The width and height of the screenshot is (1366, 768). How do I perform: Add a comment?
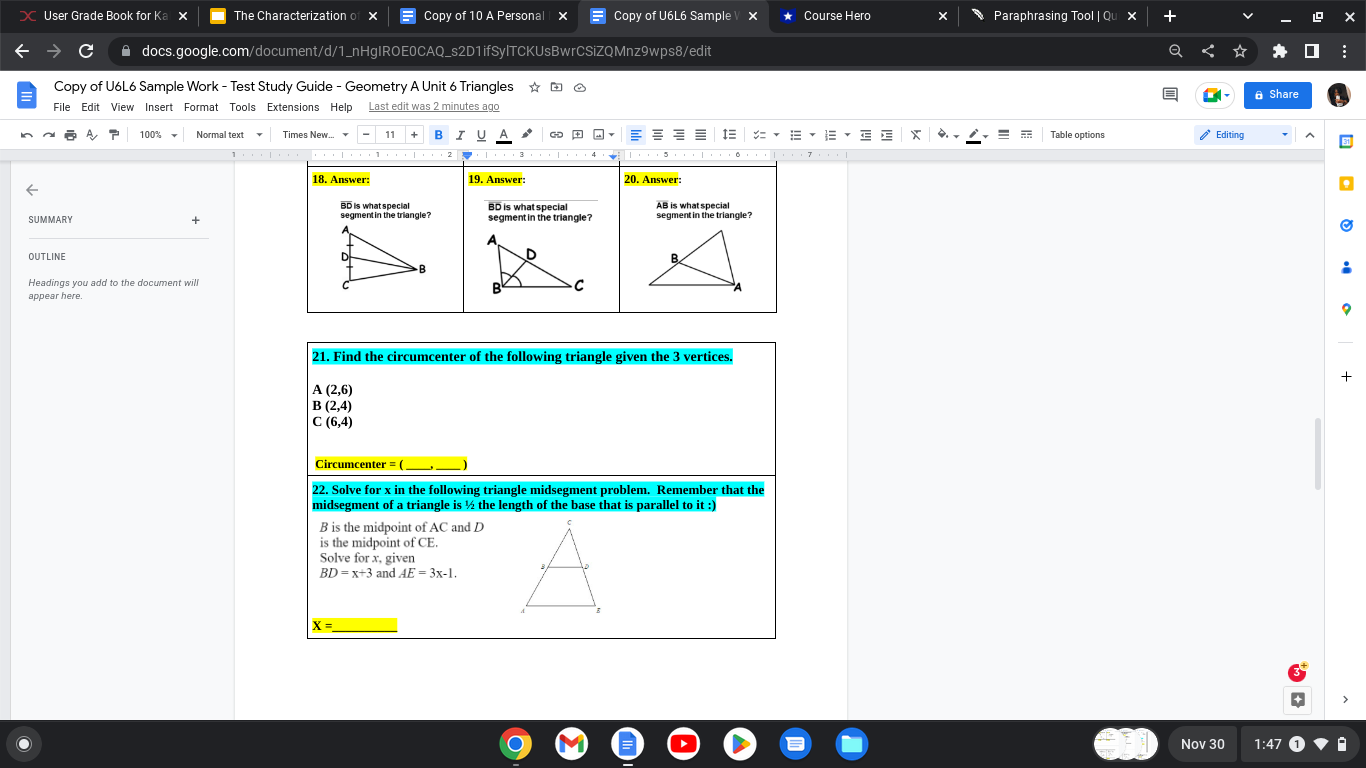[x=579, y=134]
